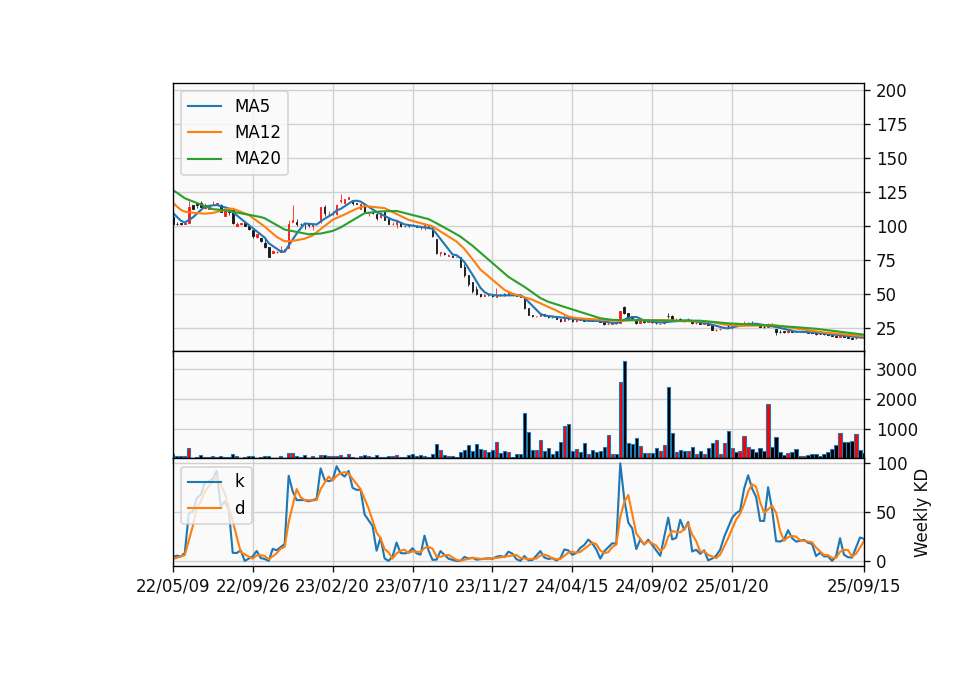Click the 150 price axis label
This screenshot has width=960, height=690.
(x=891, y=159)
